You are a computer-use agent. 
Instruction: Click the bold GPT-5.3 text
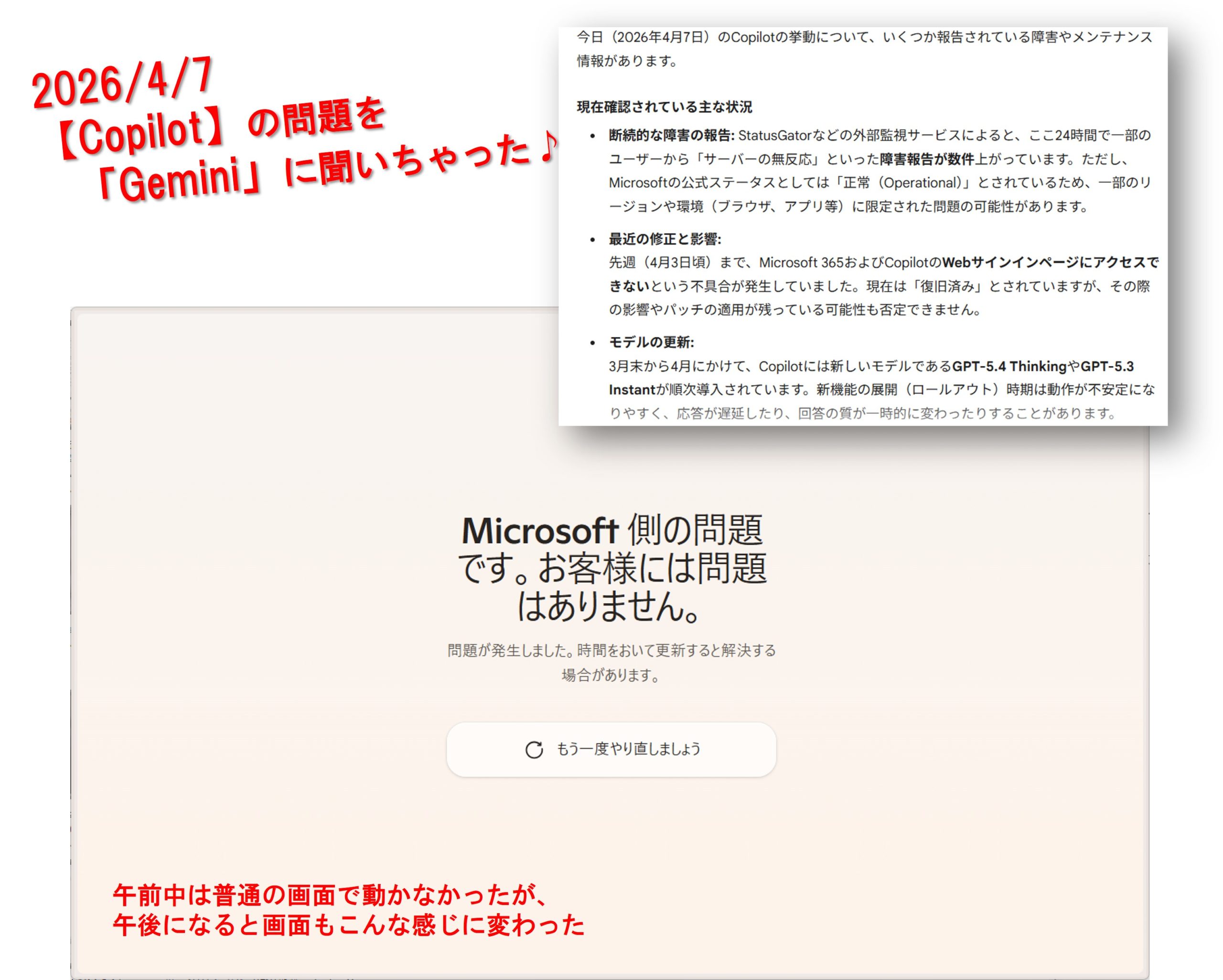point(1107,366)
